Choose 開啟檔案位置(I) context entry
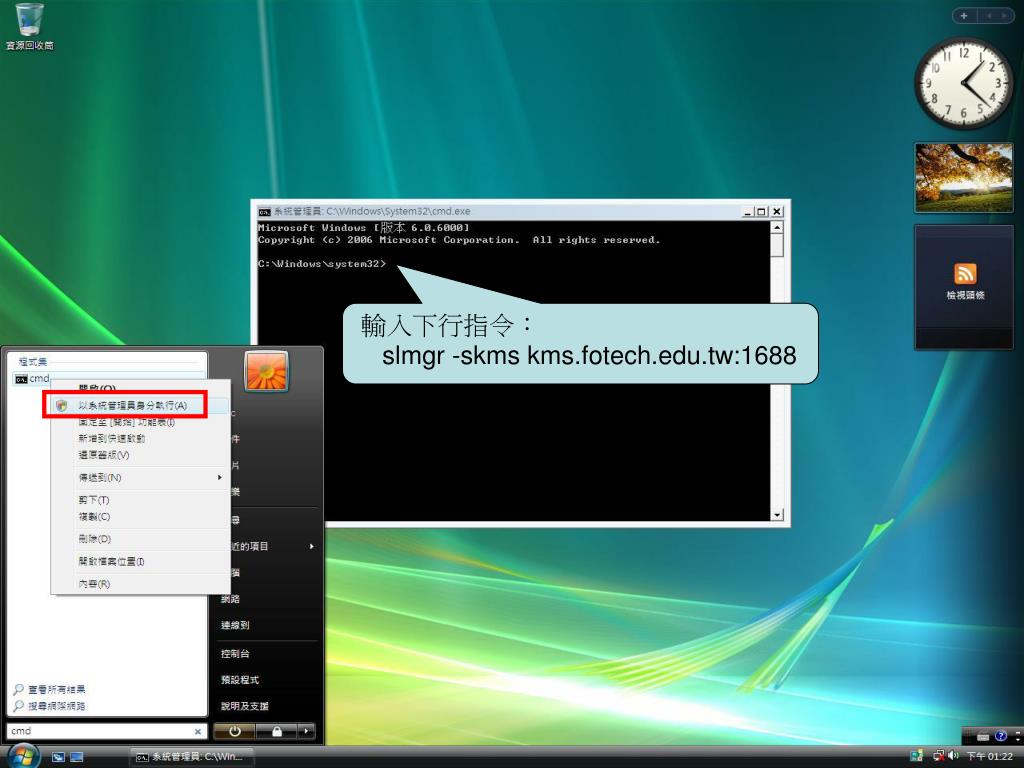The width and height of the screenshot is (1024, 768). [x=112, y=562]
